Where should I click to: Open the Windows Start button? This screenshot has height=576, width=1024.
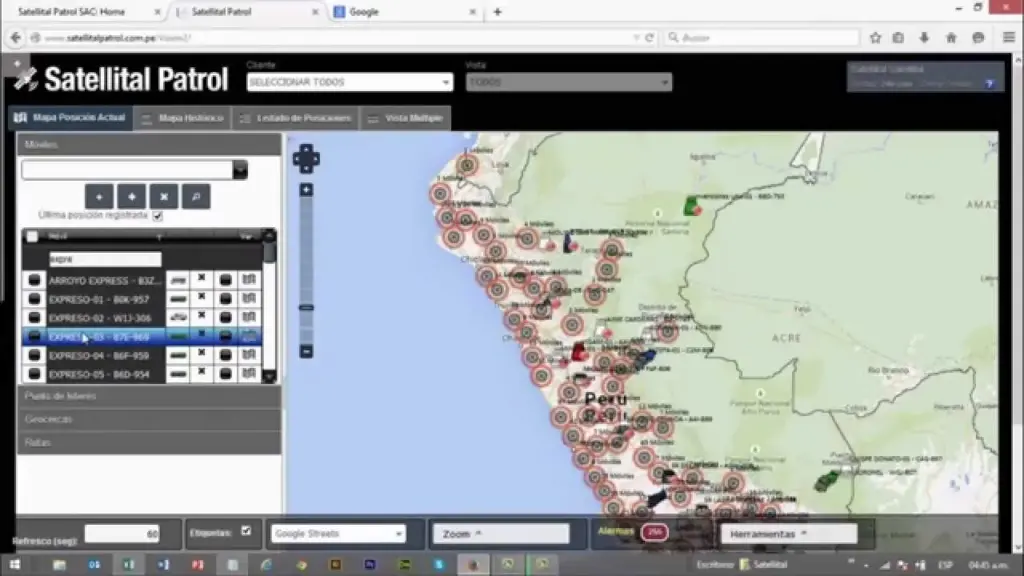[x=14, y=564]
